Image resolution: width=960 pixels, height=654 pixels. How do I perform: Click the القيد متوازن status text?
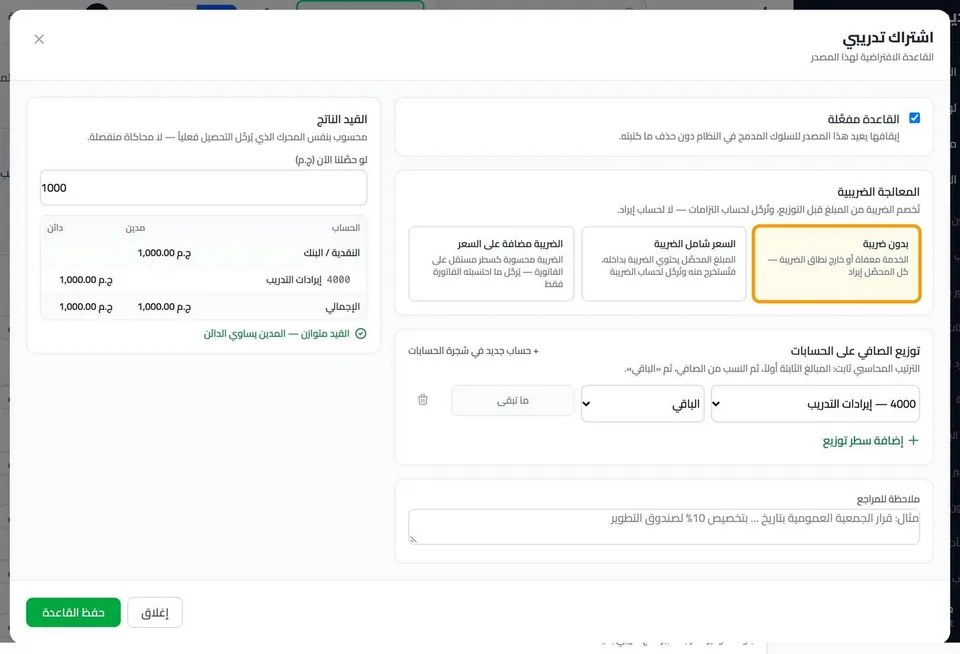pos(277,334)
